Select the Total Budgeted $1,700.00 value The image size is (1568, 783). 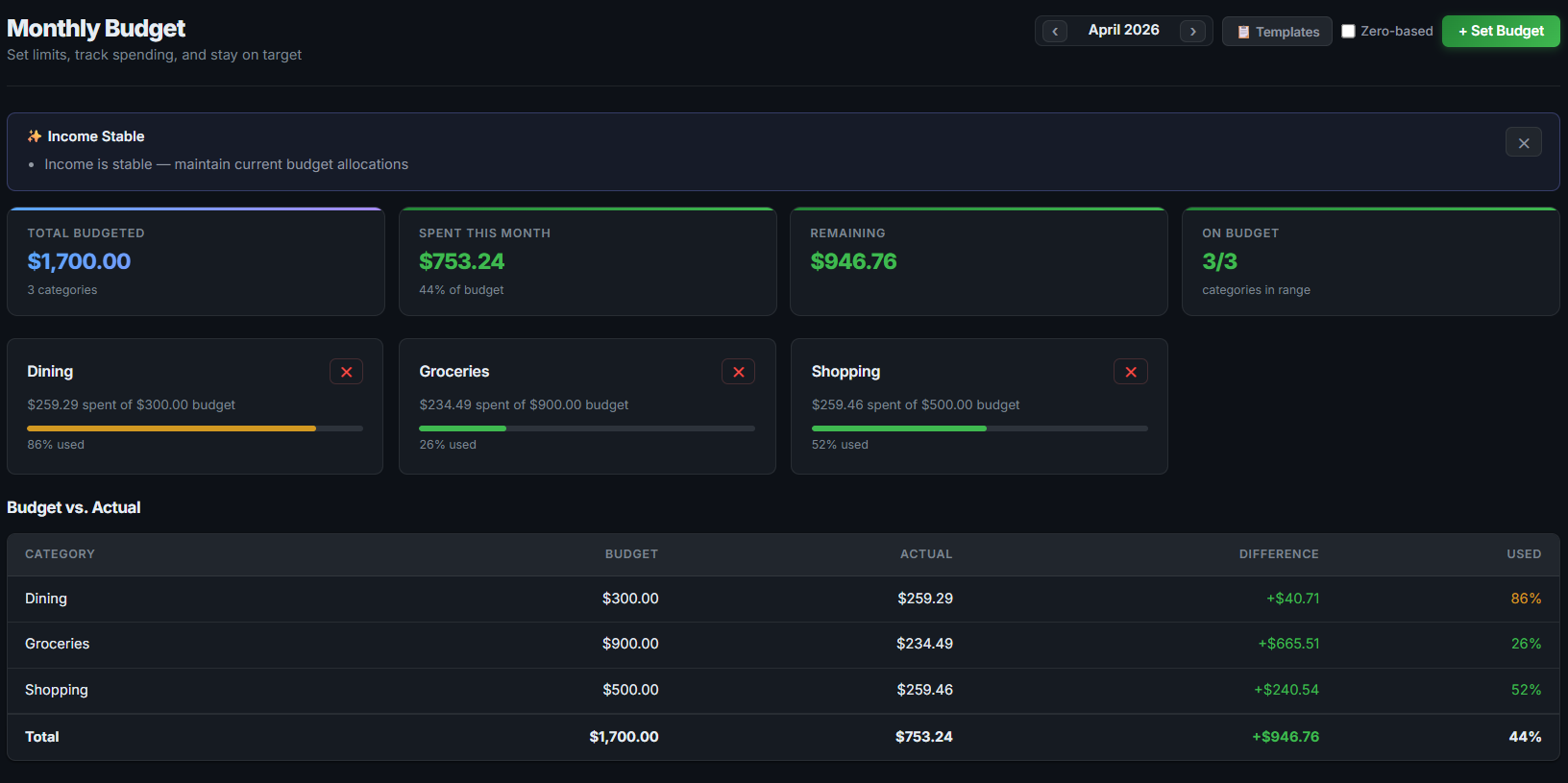(79, 261)
